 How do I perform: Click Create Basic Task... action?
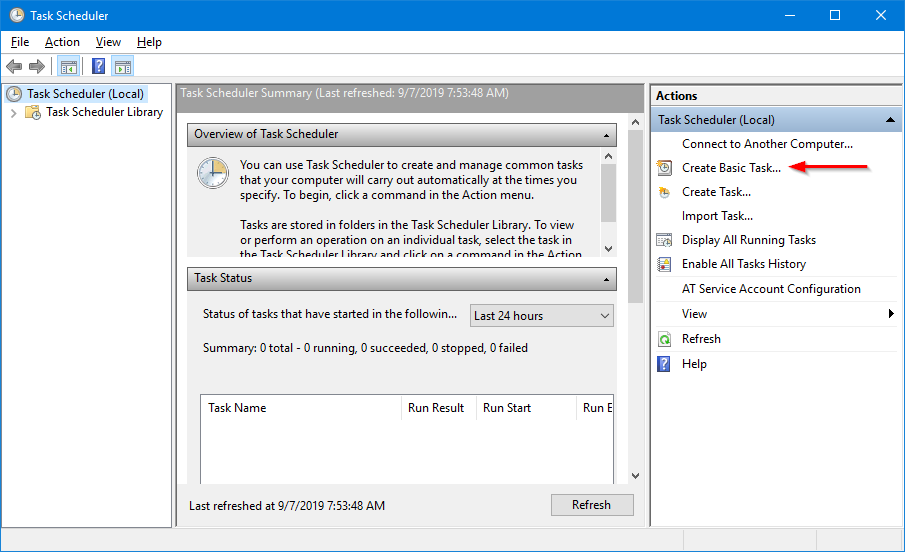(x=731, y=168)
